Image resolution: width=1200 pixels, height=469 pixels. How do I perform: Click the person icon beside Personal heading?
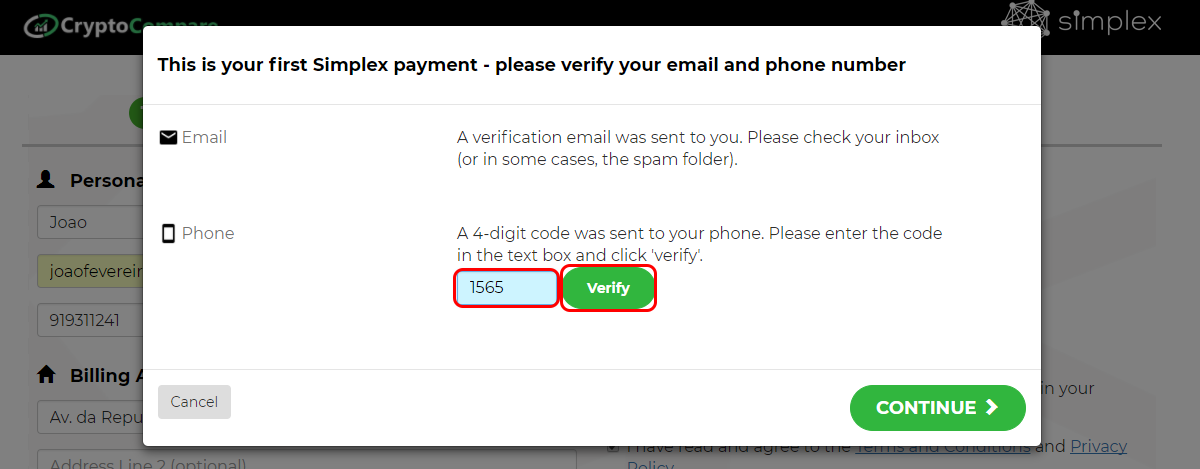[x=45, y=179]
